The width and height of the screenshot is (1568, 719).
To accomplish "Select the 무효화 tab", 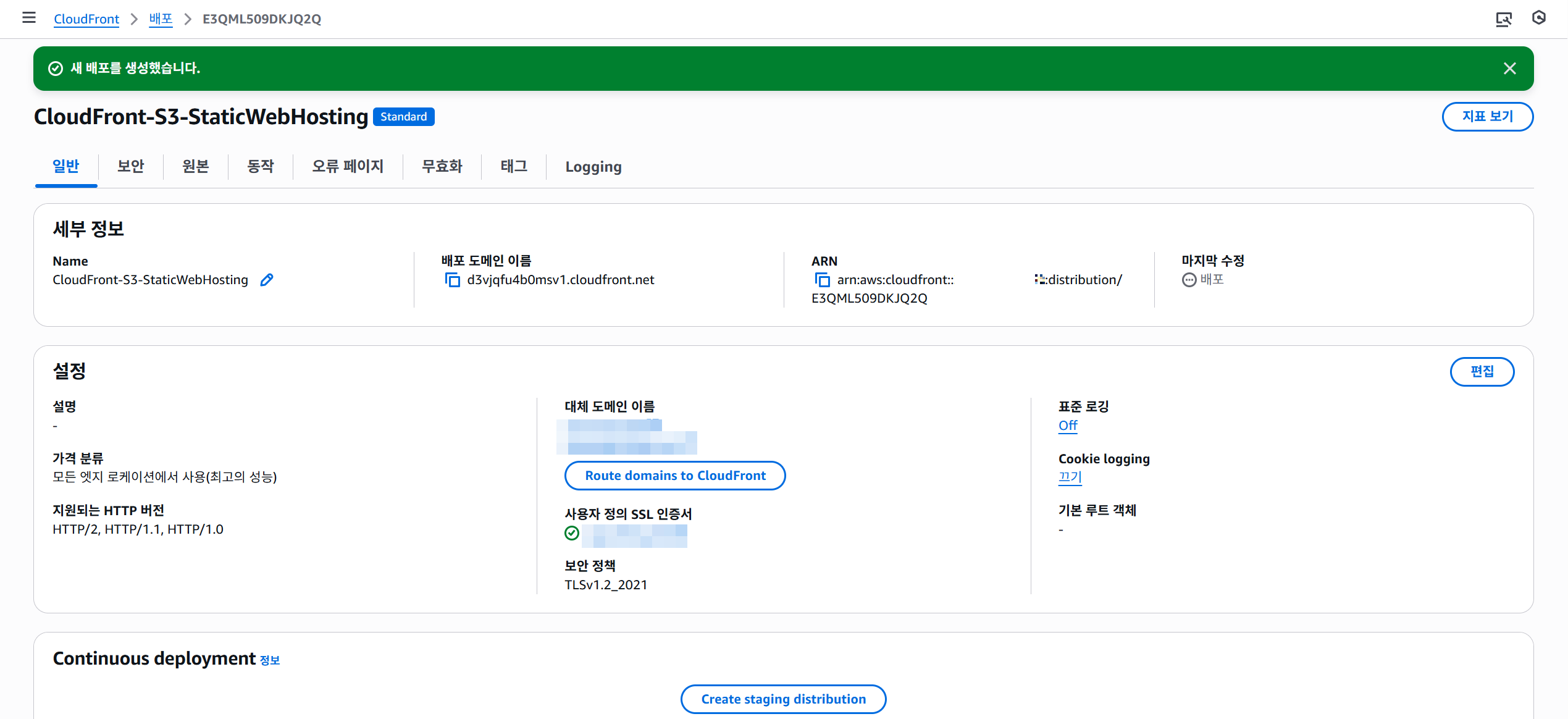I will 442,167.
